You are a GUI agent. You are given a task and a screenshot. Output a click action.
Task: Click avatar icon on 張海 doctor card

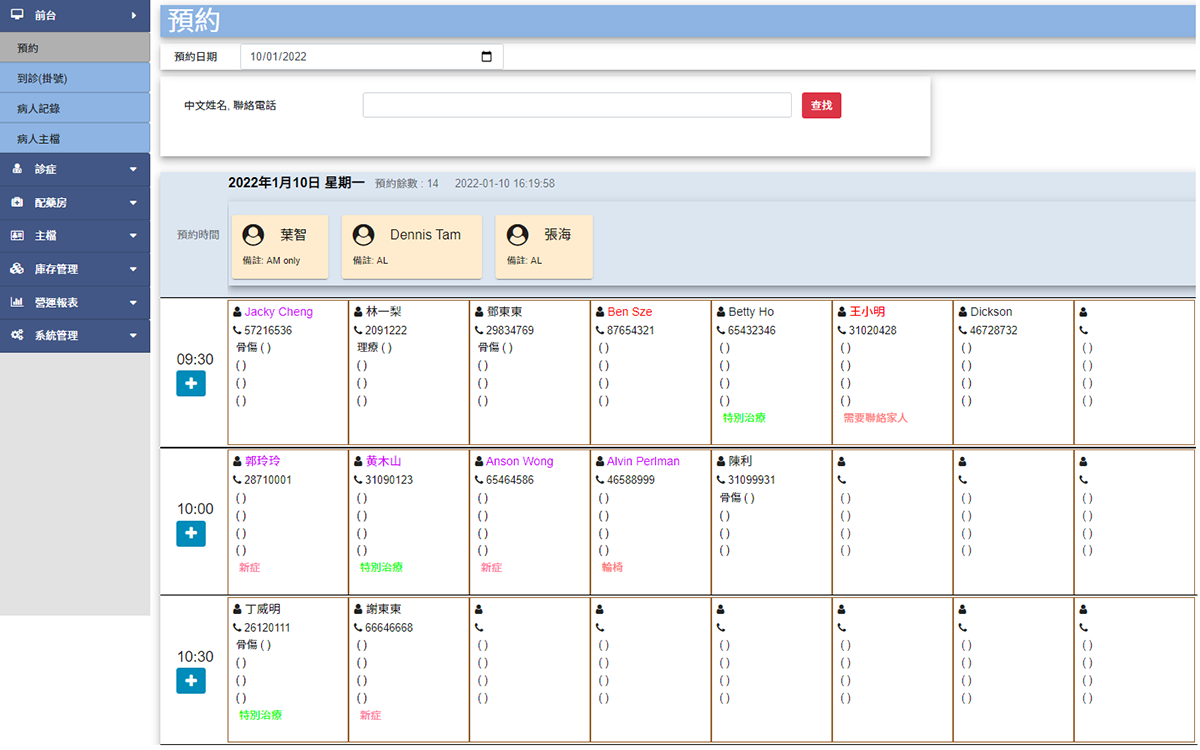pyautogui.click(x=517, y=234)
